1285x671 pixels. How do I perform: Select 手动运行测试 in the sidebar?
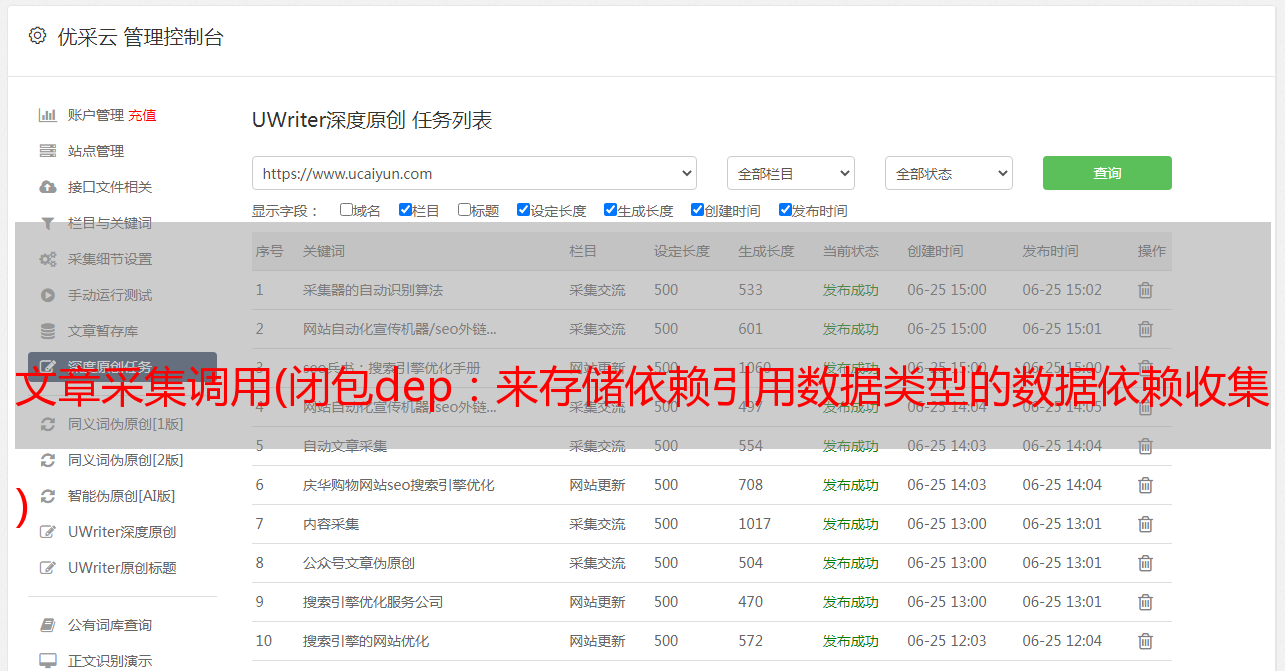(110, 295)
